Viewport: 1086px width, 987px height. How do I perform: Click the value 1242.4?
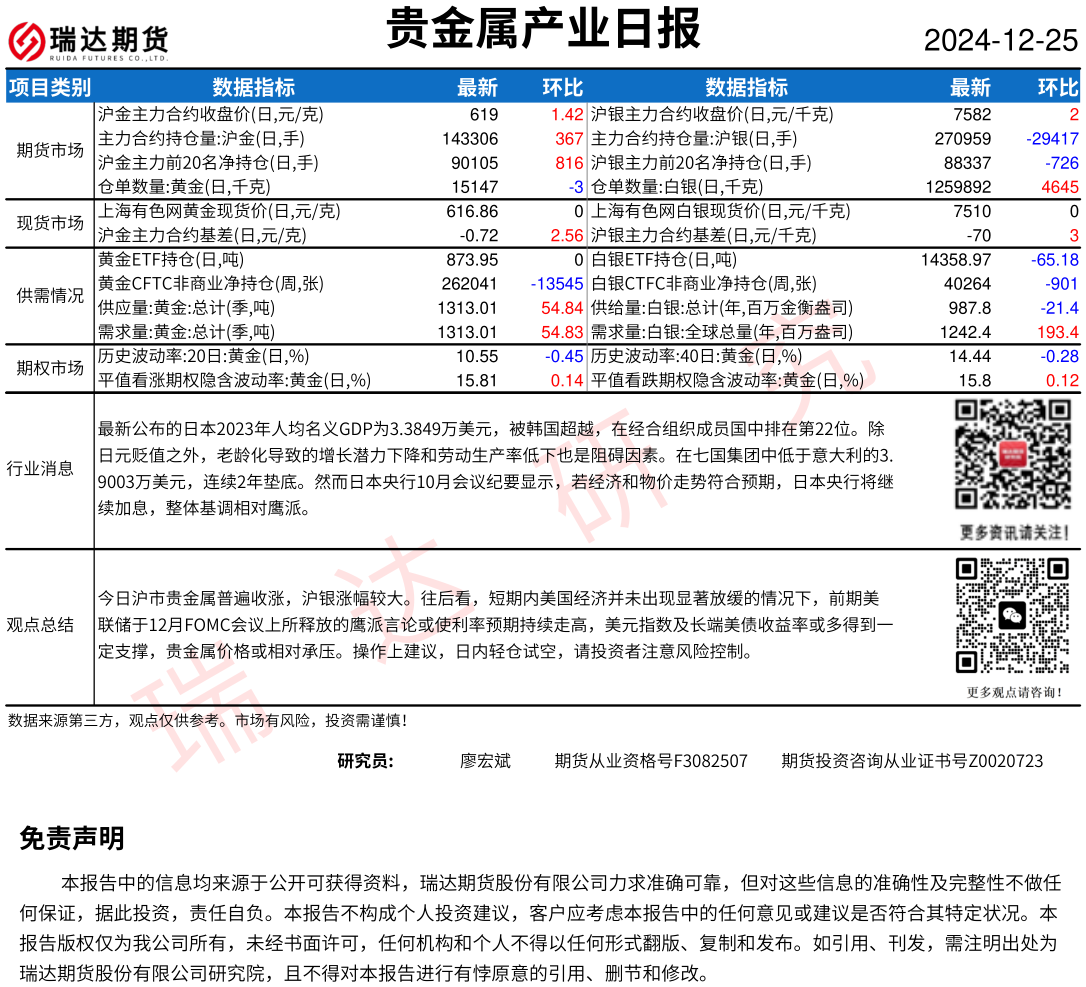coord(965,333)
